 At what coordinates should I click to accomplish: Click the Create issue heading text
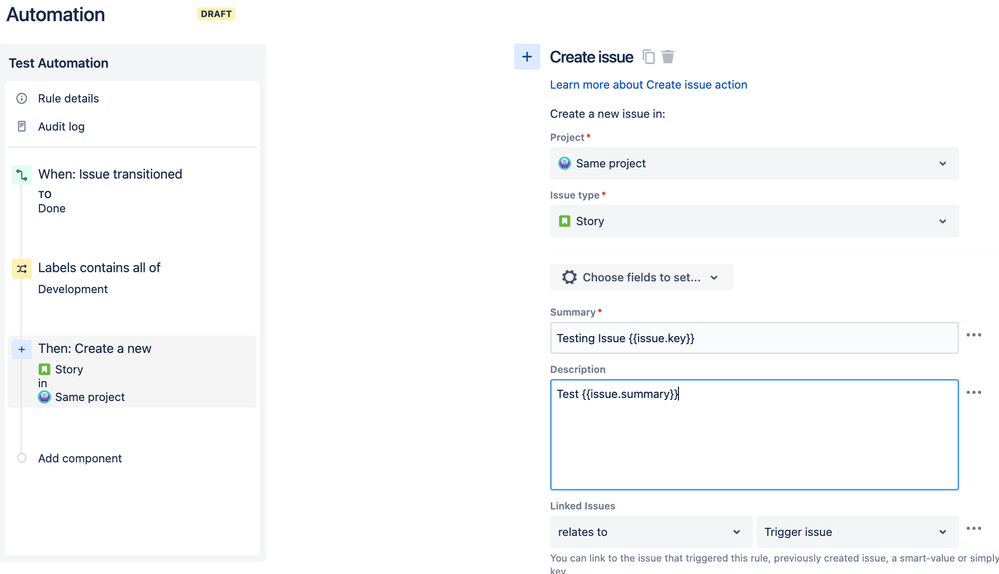click(591, 57)
